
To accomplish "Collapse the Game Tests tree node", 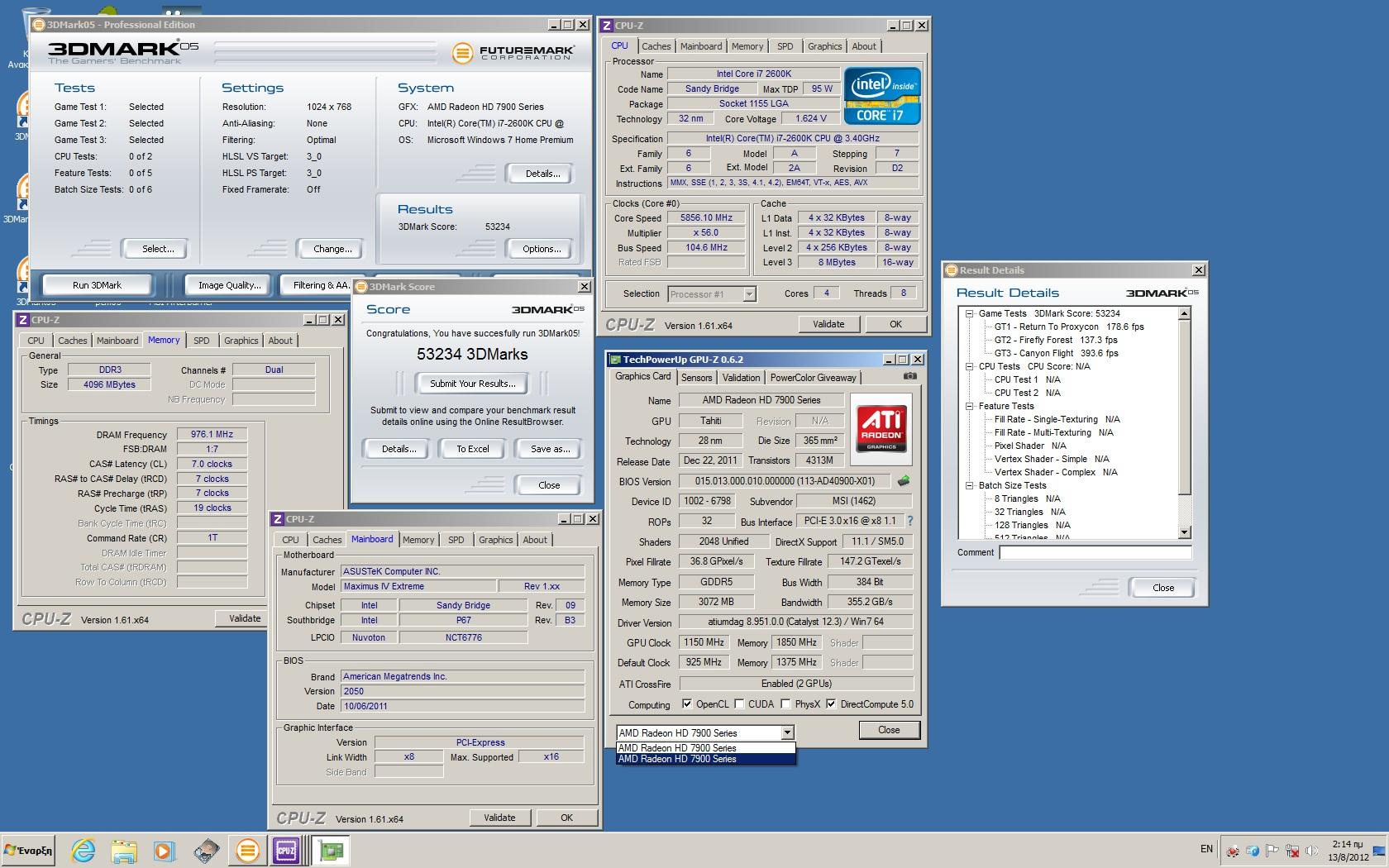I will point(970,313).
